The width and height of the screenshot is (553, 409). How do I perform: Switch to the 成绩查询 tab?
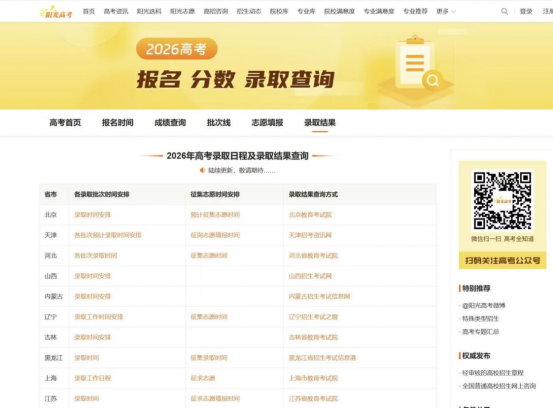[170, 123]
